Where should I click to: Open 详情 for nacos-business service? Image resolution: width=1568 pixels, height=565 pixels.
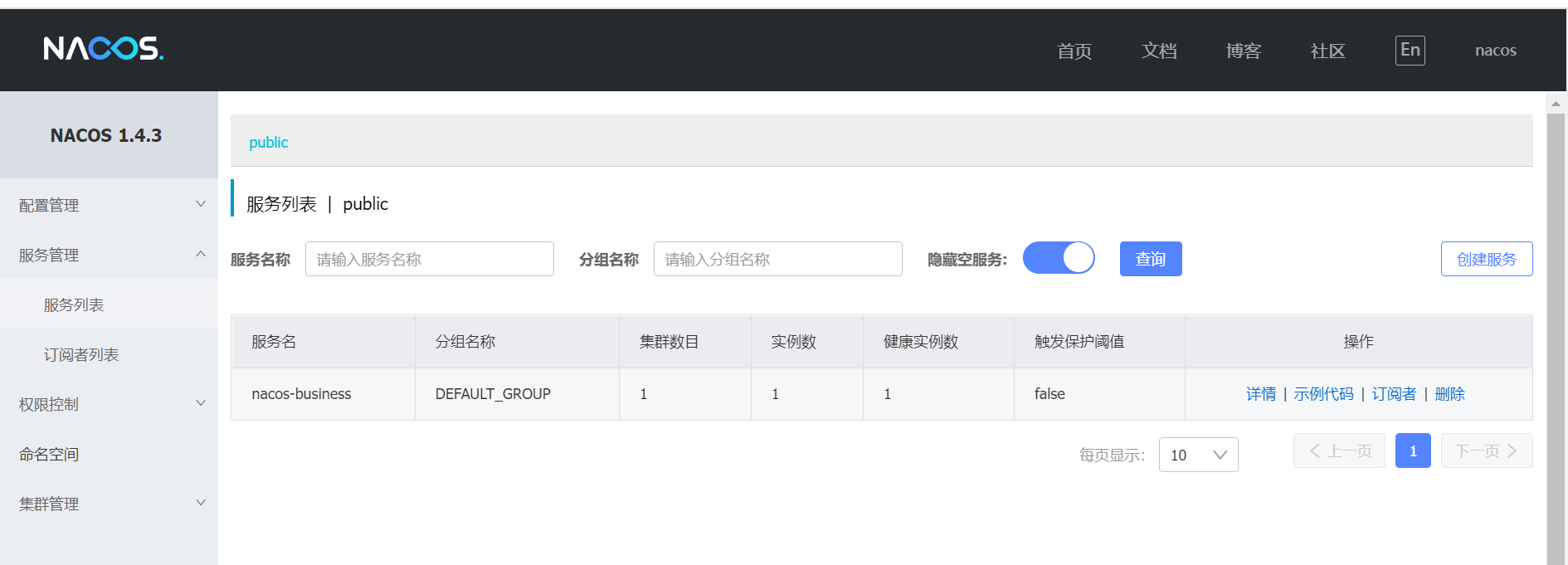click(1260, 394)
